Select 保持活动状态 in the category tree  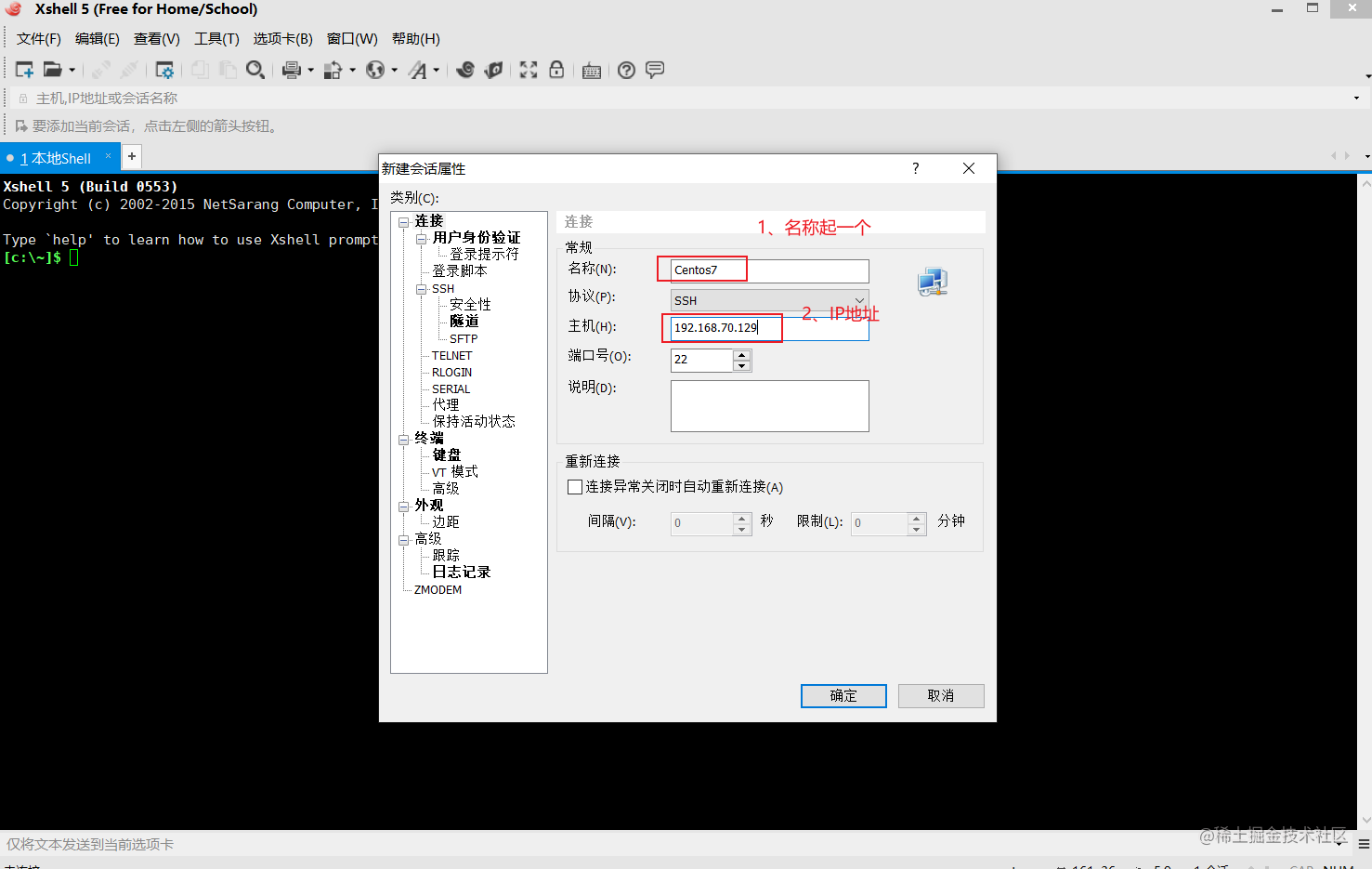tap(474, 422)
